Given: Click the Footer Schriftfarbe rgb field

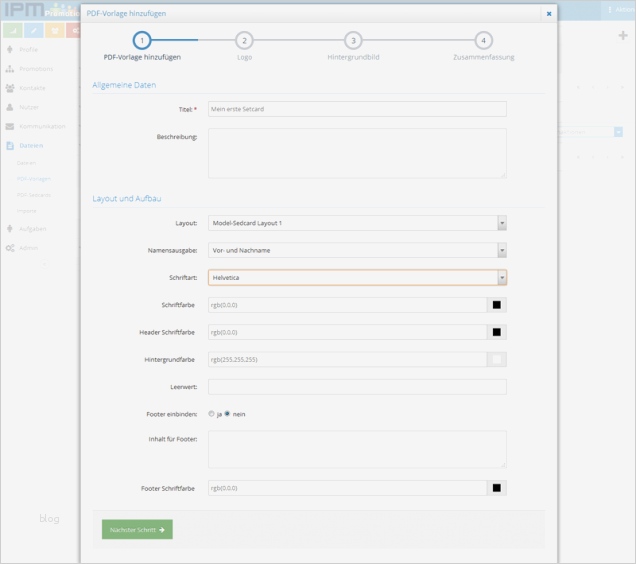Looking at the screenshot, I should 347,488.
